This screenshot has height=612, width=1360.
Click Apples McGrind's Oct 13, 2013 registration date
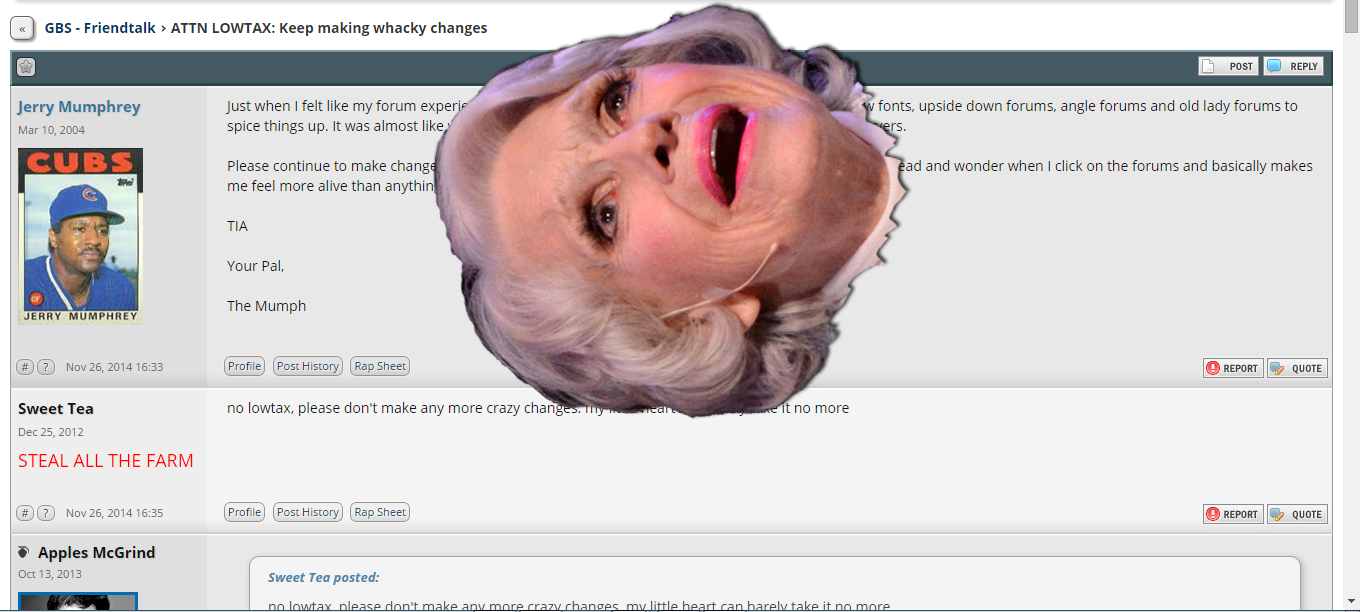point(50,574)
